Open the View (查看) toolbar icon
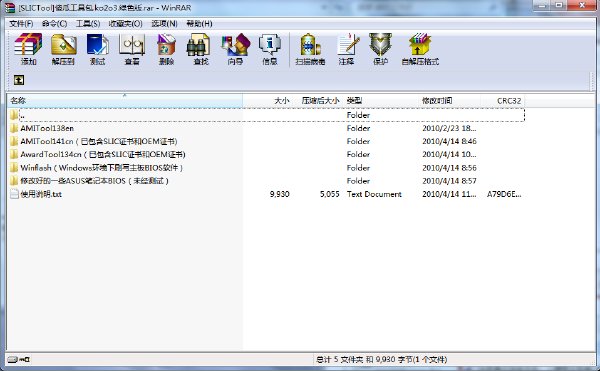Image resolution: width=600 pixels, height=371 pixels. click(x=132, y=49)
